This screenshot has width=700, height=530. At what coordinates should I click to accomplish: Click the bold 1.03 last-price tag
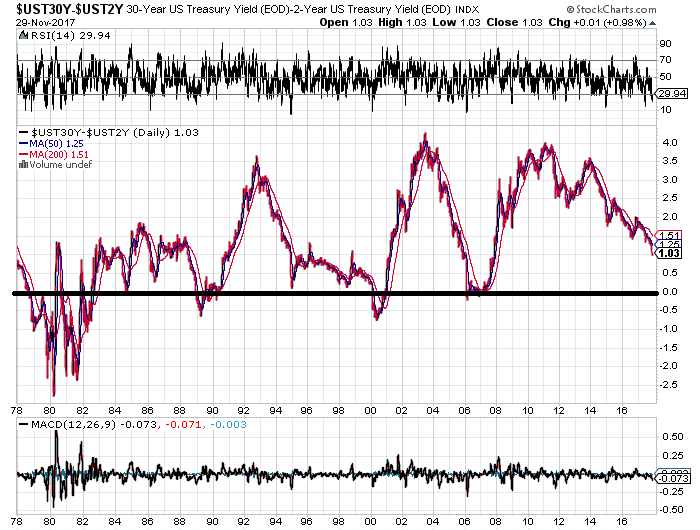point(672,254)
